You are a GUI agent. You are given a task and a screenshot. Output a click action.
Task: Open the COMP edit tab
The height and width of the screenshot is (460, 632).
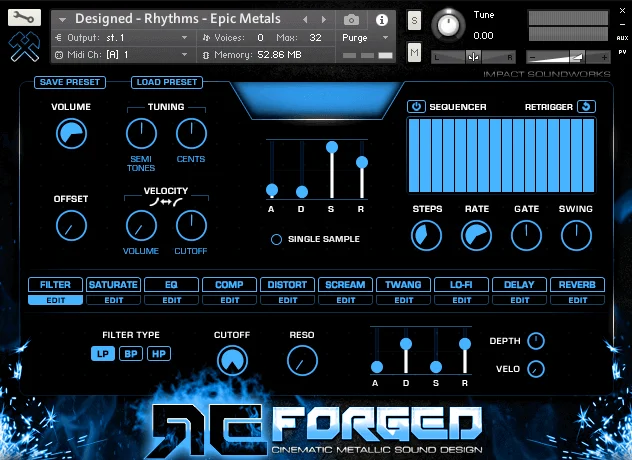(x=230, y=300)
